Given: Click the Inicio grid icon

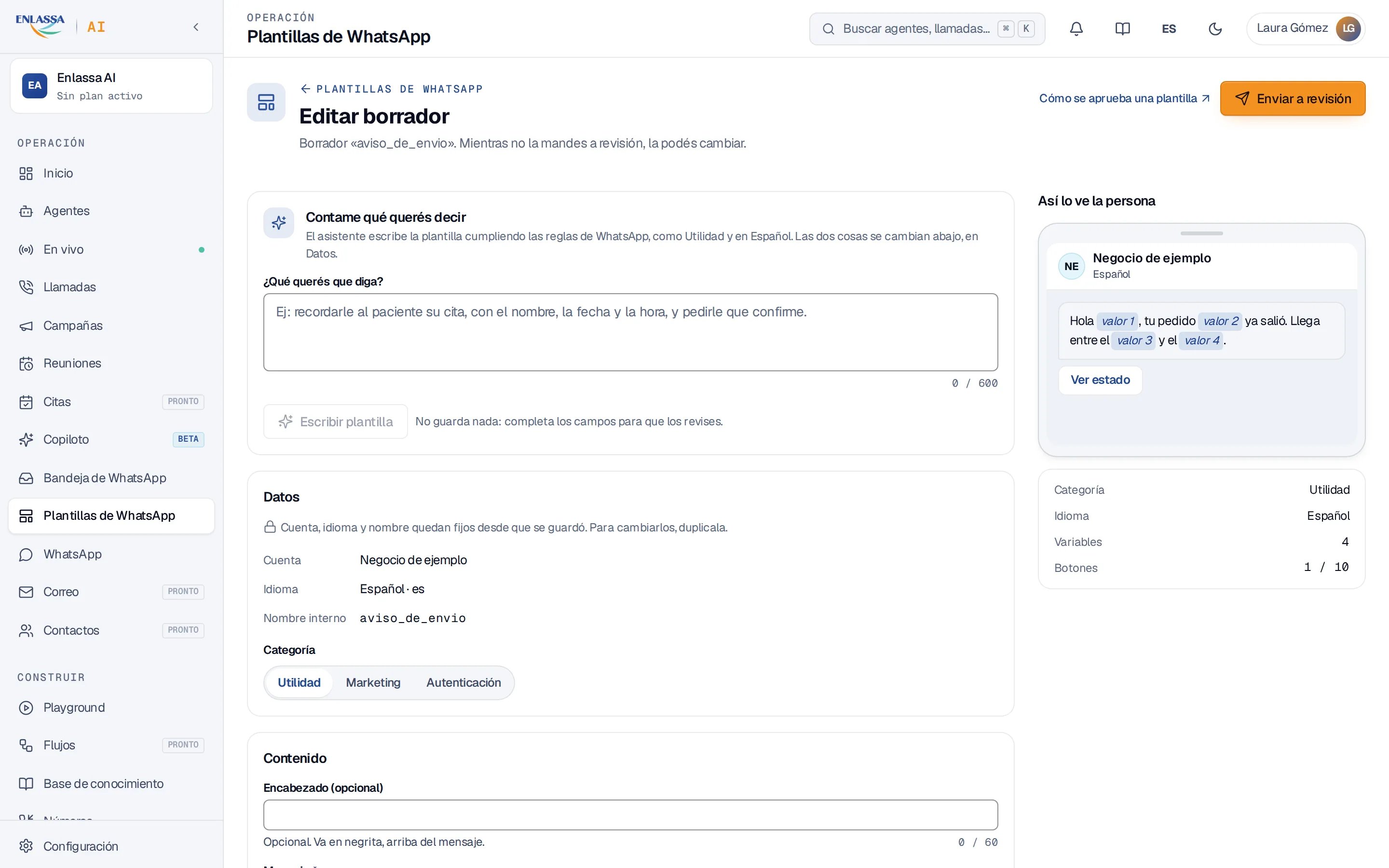Looking at the screenshot, I should pos(26,174).
